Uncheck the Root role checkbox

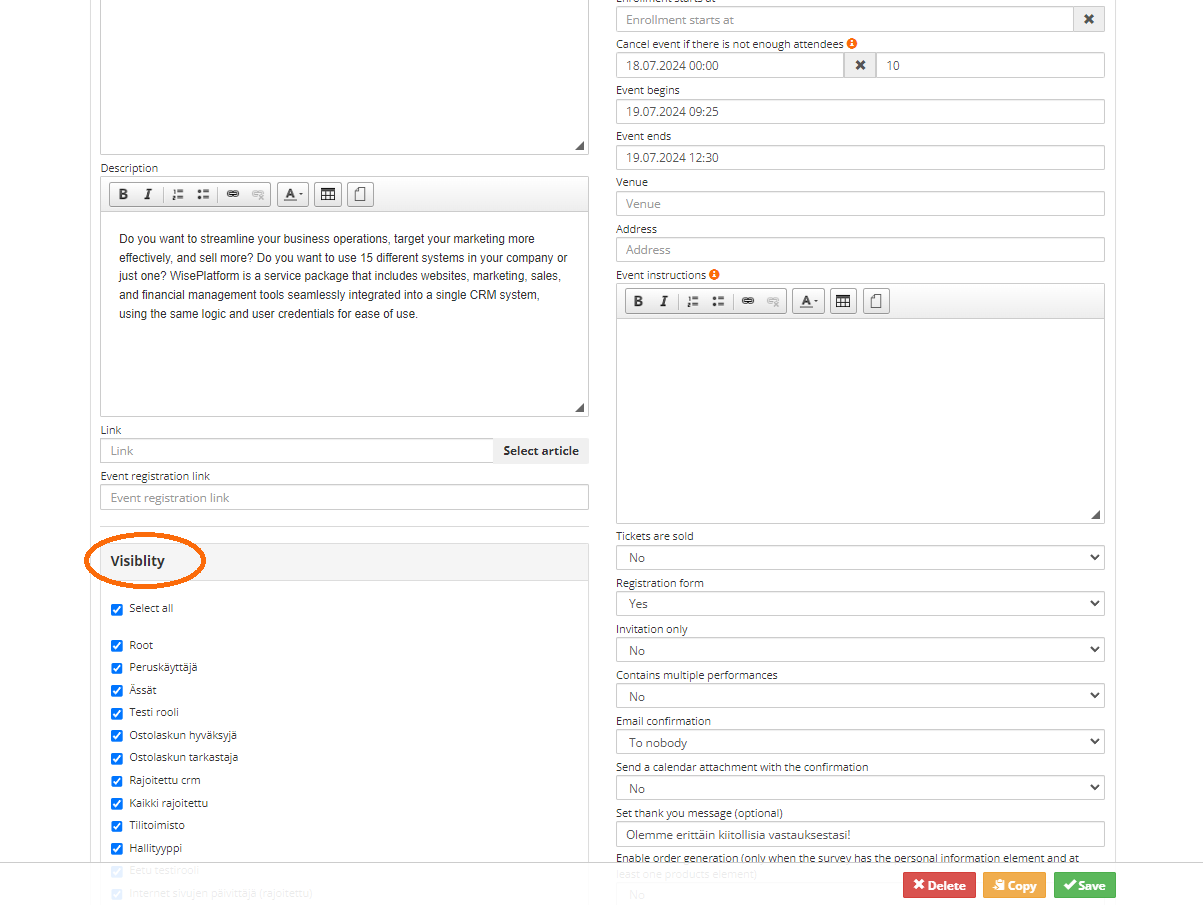coord(117,646)
